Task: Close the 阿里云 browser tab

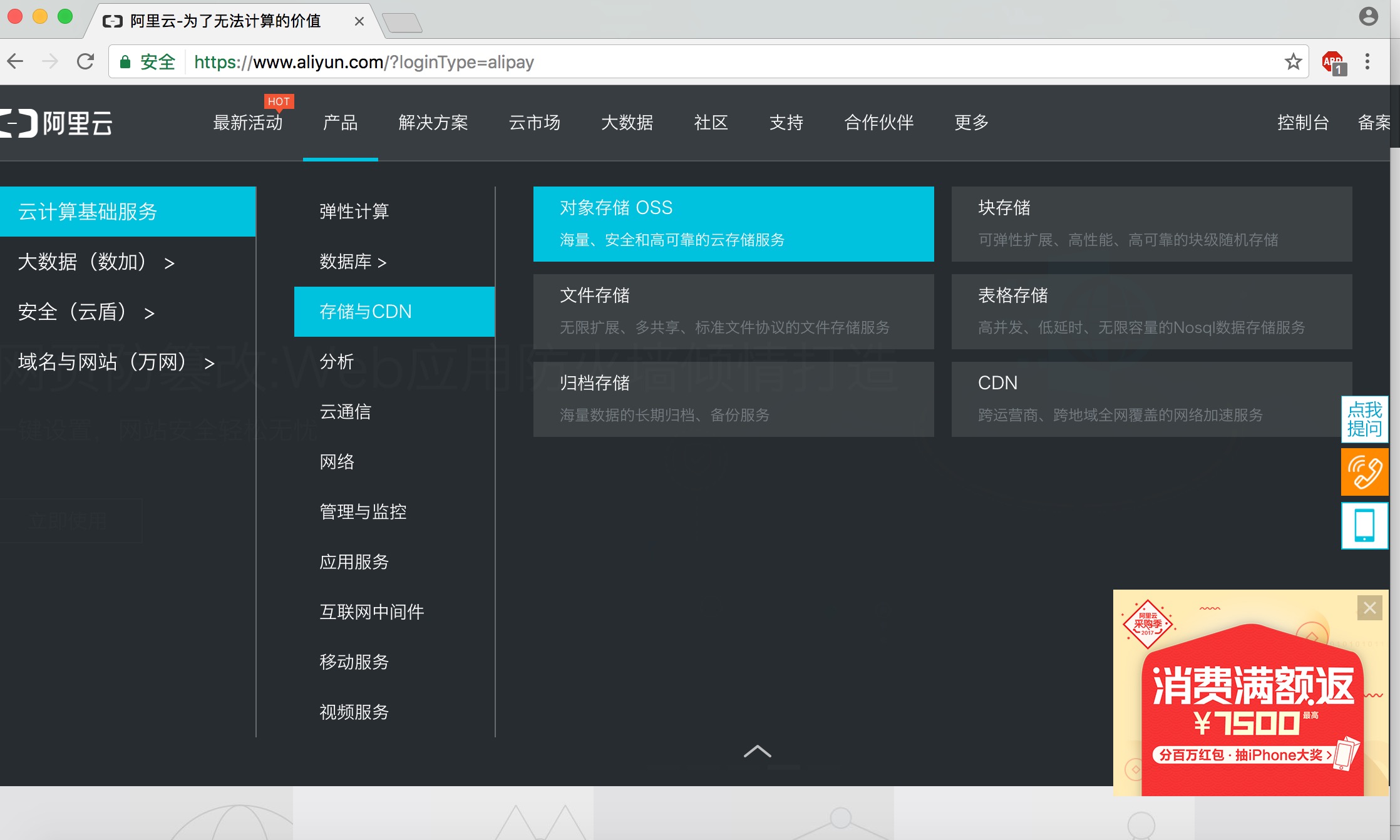Action: click(x=359, y=21)
